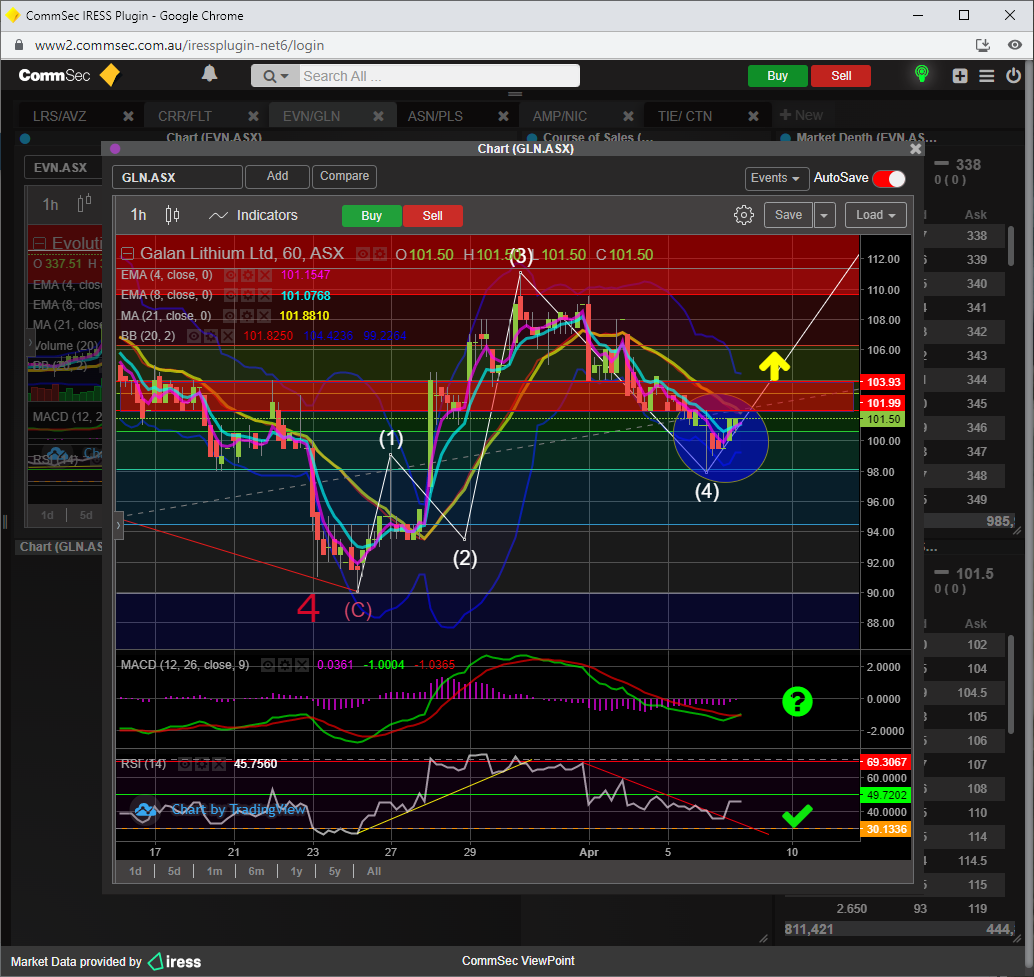Switch to the EVN/GLN tab

pos(312,116)
